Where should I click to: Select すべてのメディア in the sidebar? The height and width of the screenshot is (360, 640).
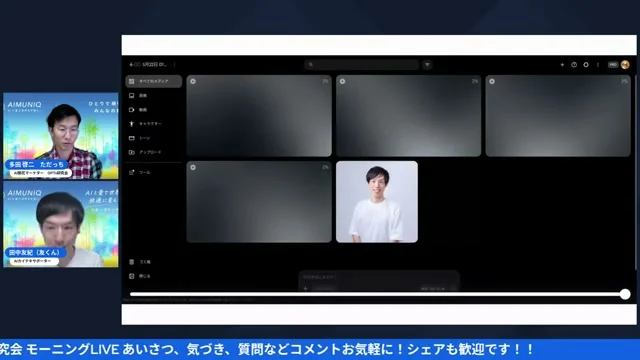tap(154, 81)
